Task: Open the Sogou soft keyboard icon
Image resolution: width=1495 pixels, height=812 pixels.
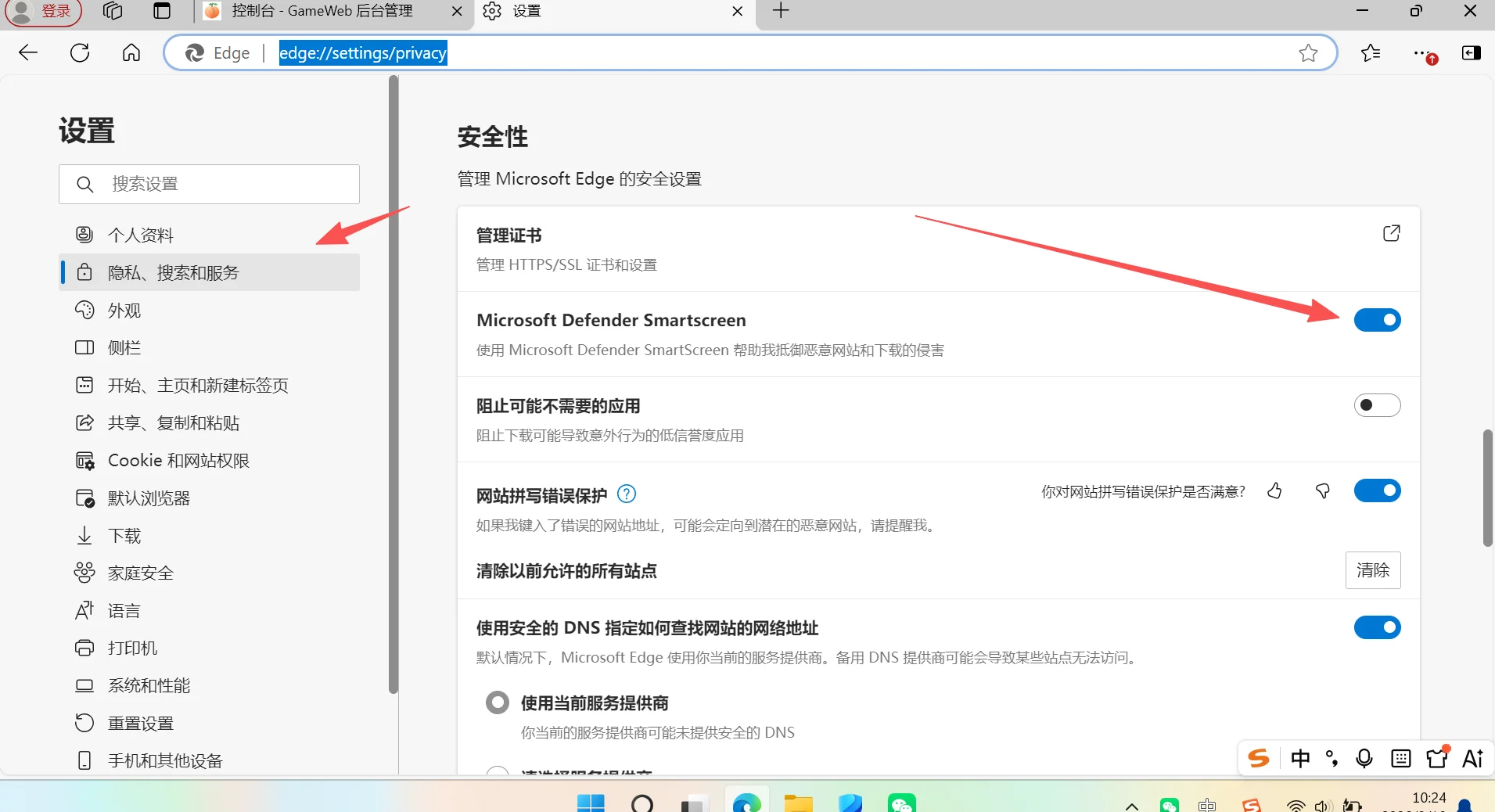Action: pyautogui.click(x=1401, y=758)
